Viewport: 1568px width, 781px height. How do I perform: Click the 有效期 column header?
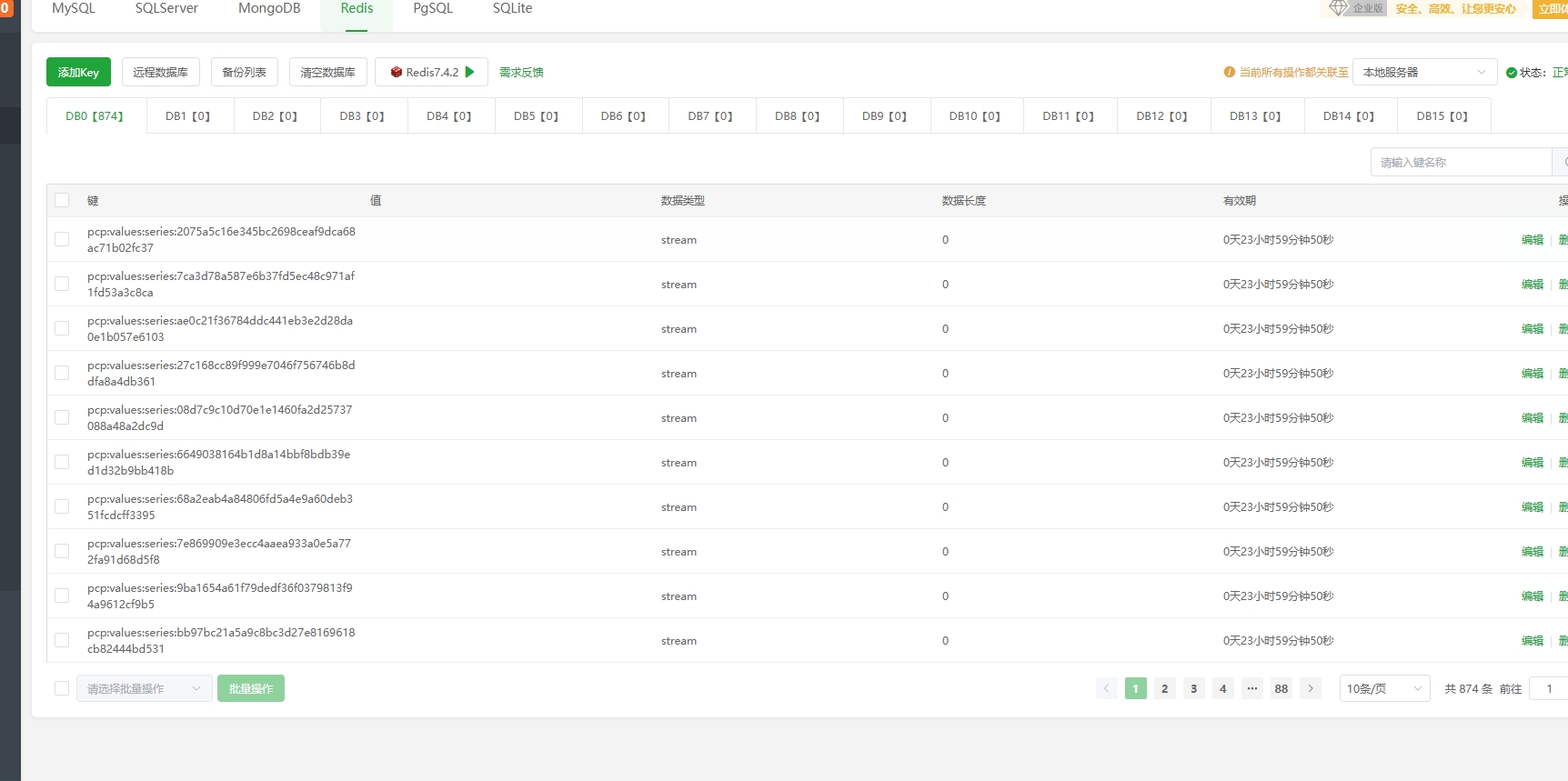[1240, 200]
